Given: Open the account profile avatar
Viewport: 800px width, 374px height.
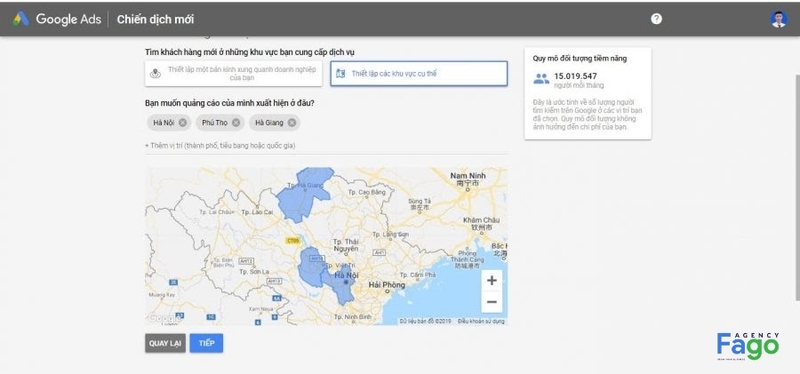Looking at the screenshot, I should click(x=778, y=19).
